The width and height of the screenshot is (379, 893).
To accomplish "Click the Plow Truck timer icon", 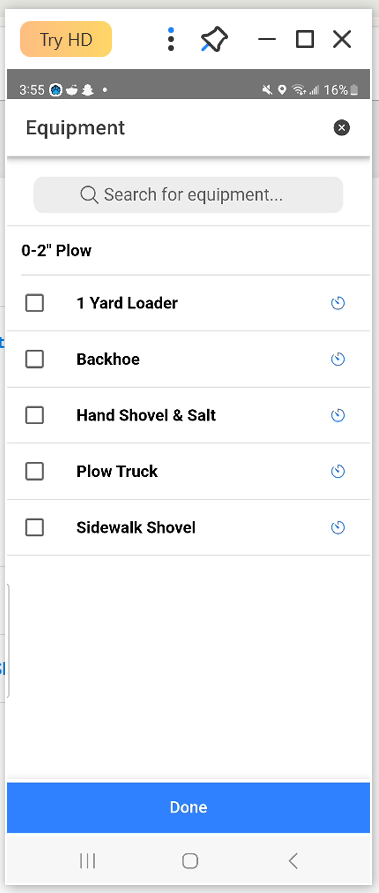I will tap(338, 472).
